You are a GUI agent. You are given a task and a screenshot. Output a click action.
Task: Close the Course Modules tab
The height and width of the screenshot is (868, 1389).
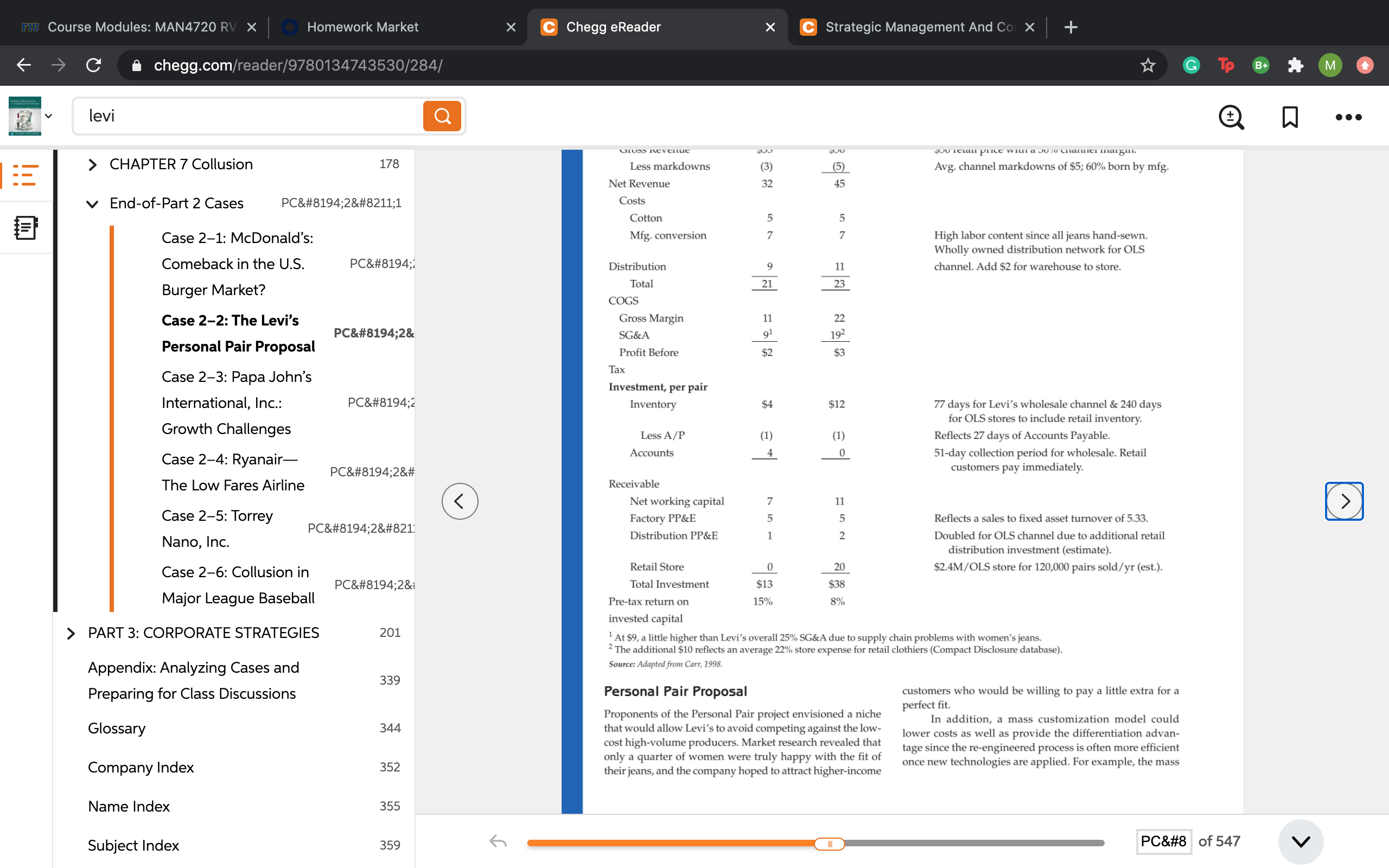click(x=251, y=27)
